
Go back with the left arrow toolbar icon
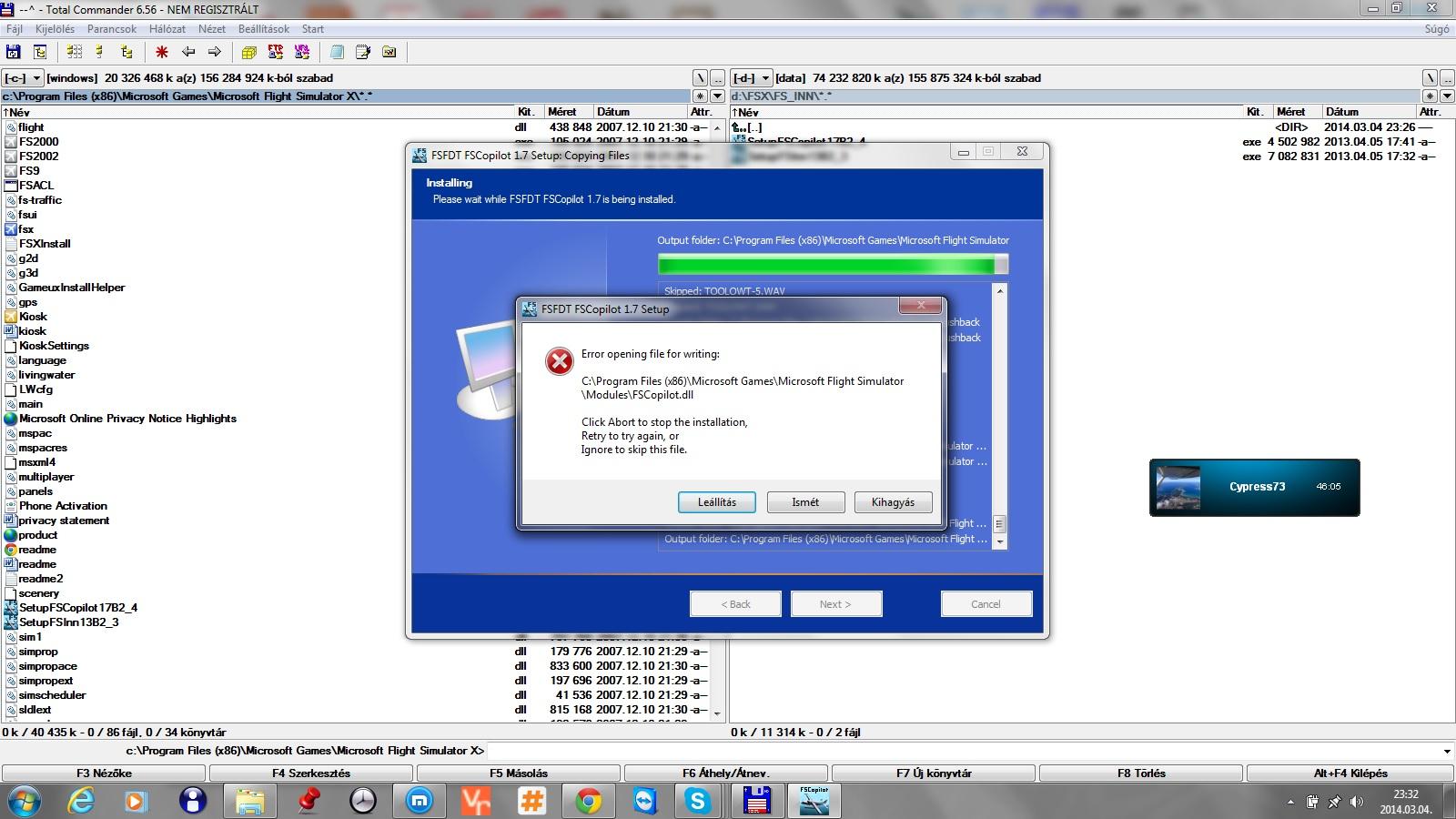click(188, 52)
